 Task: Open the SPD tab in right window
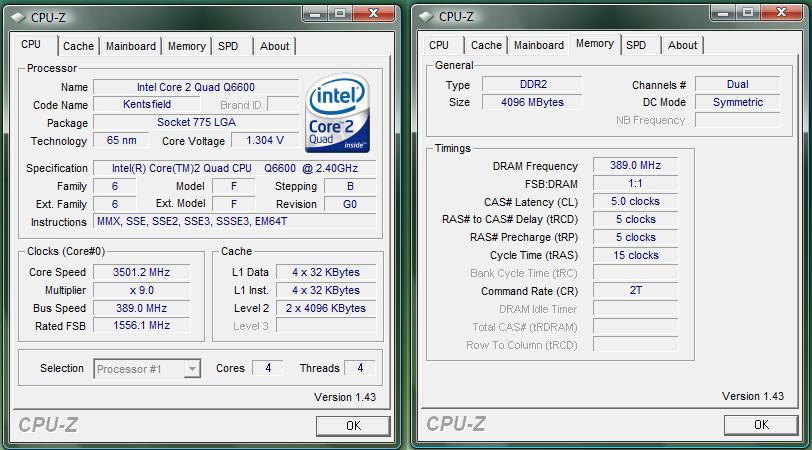tap(636, 45)
